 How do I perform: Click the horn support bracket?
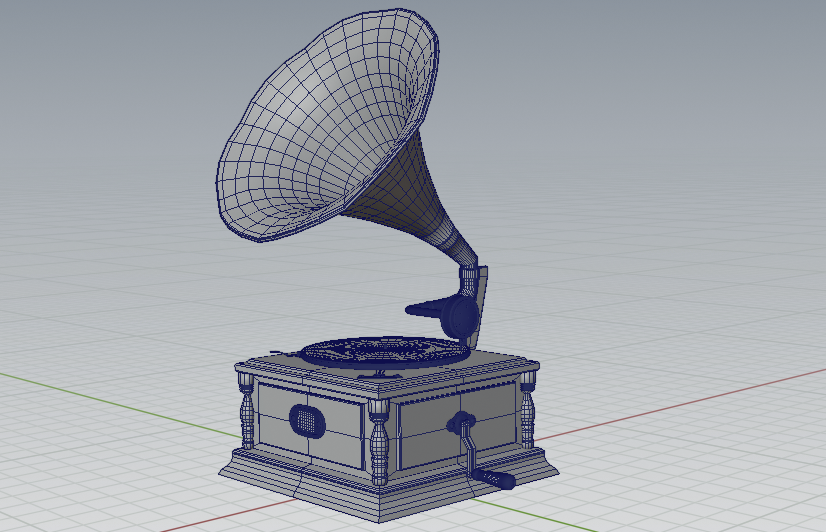tap(478, 300)
